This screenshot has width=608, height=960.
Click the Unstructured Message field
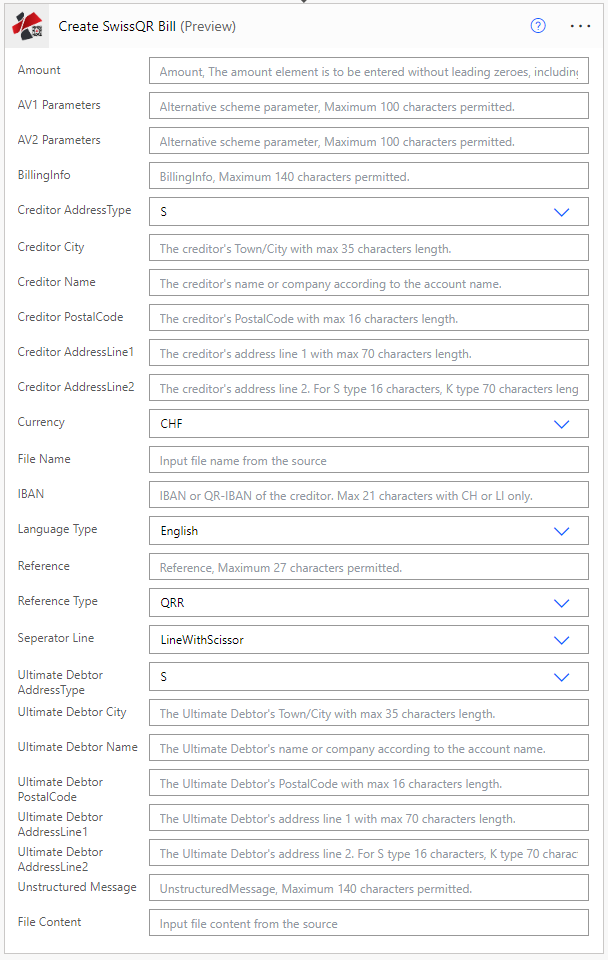pos(368,888)
